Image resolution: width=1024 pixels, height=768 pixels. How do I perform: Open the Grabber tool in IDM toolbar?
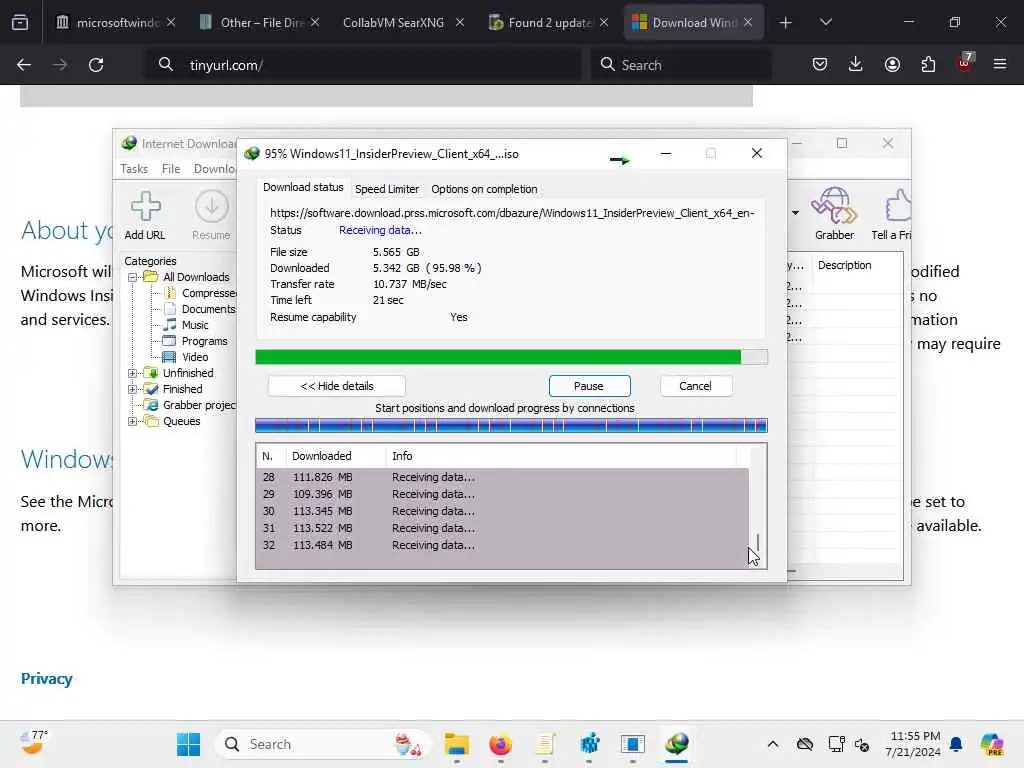834,214
